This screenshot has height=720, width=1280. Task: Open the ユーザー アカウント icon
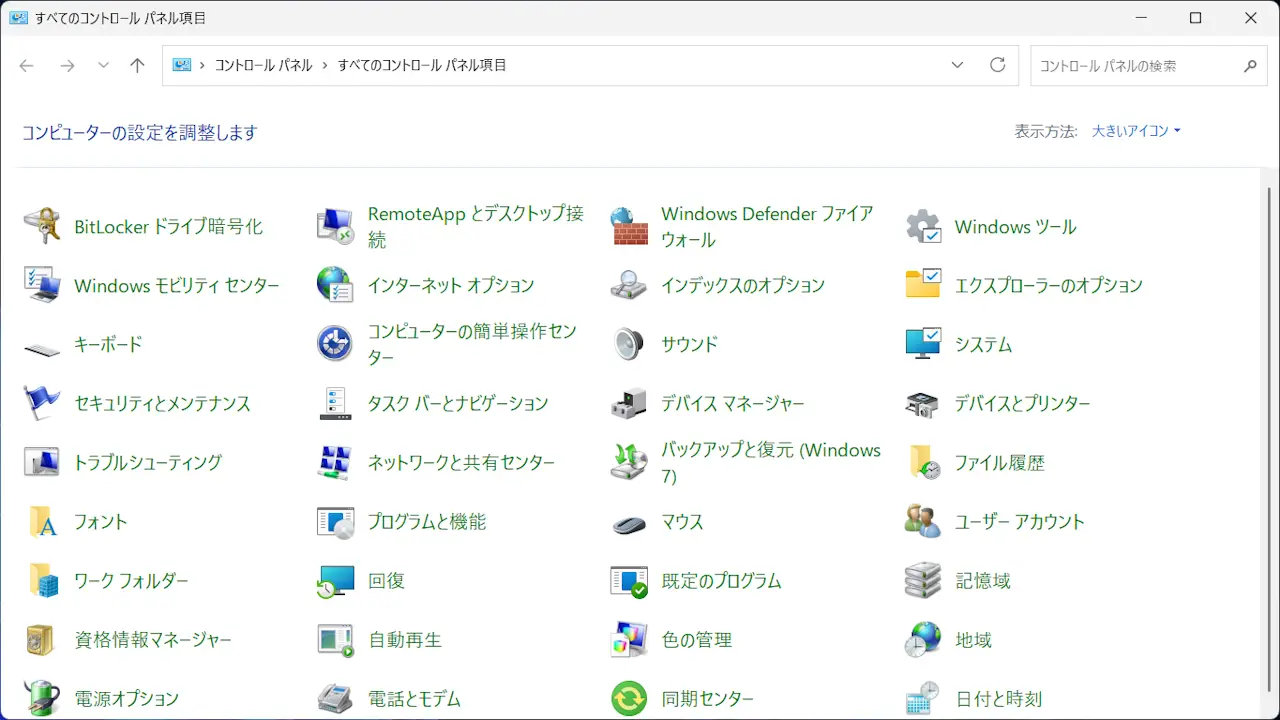tap(922, 522)
